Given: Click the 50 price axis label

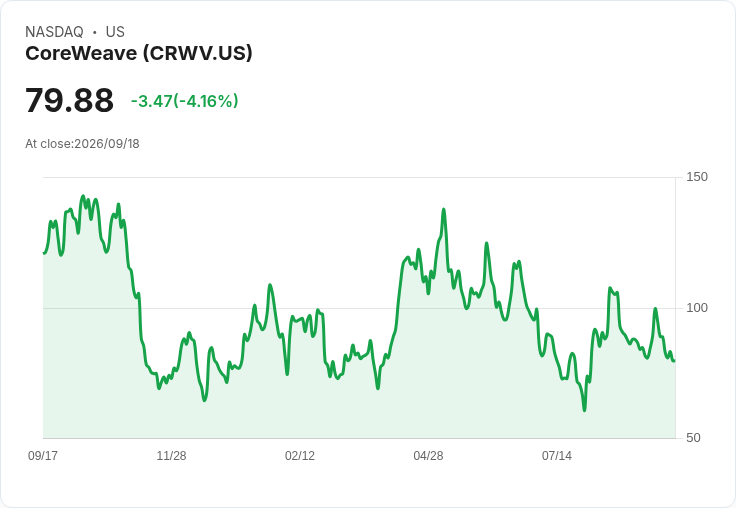Looking at the screenshot, I should pos(693,438).
